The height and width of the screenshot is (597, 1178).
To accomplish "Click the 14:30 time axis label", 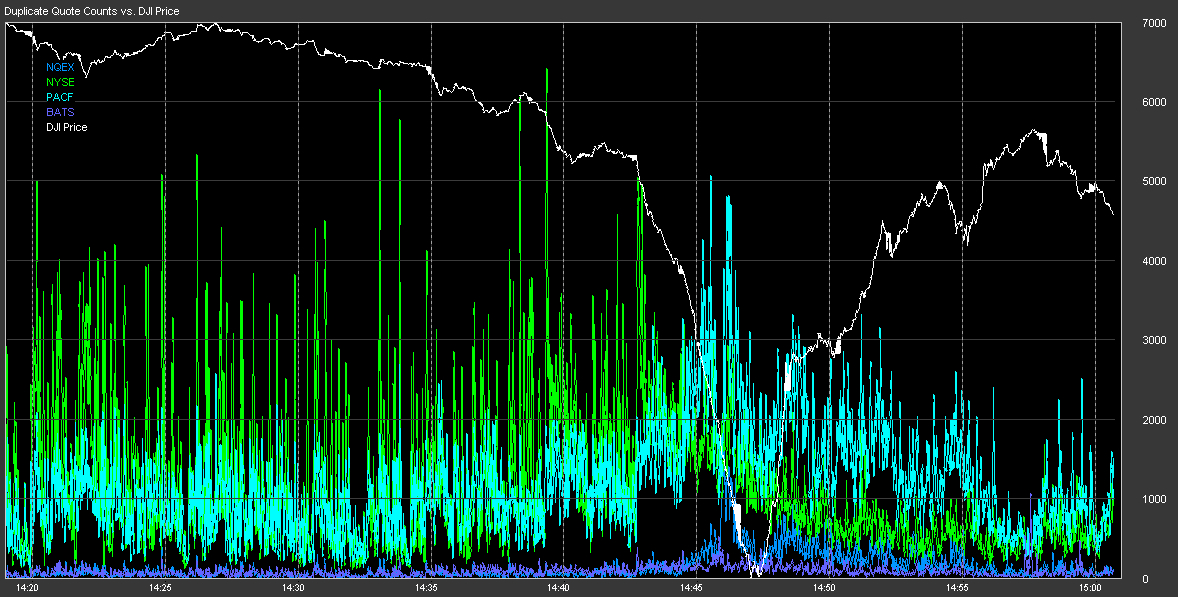I will coord(293,588).
